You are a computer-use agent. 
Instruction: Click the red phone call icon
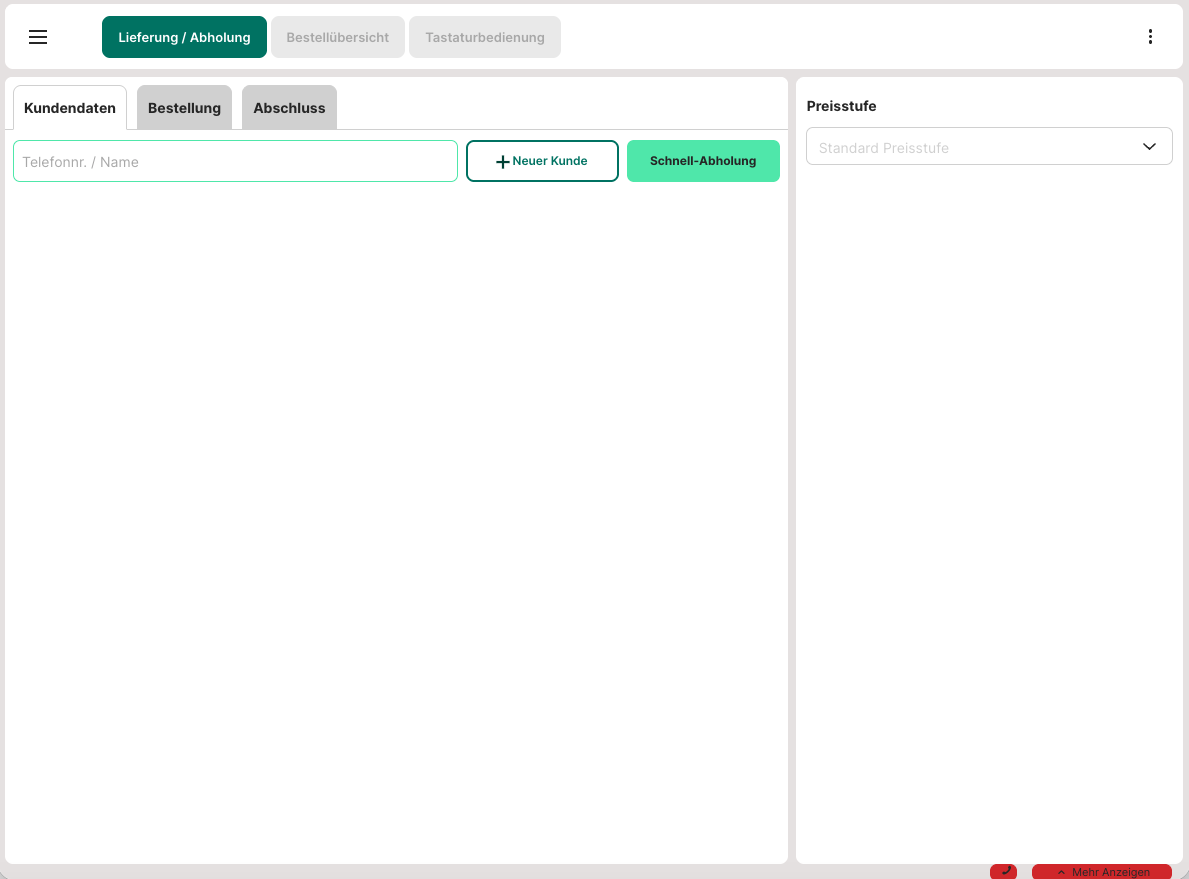pos(1004,871)
